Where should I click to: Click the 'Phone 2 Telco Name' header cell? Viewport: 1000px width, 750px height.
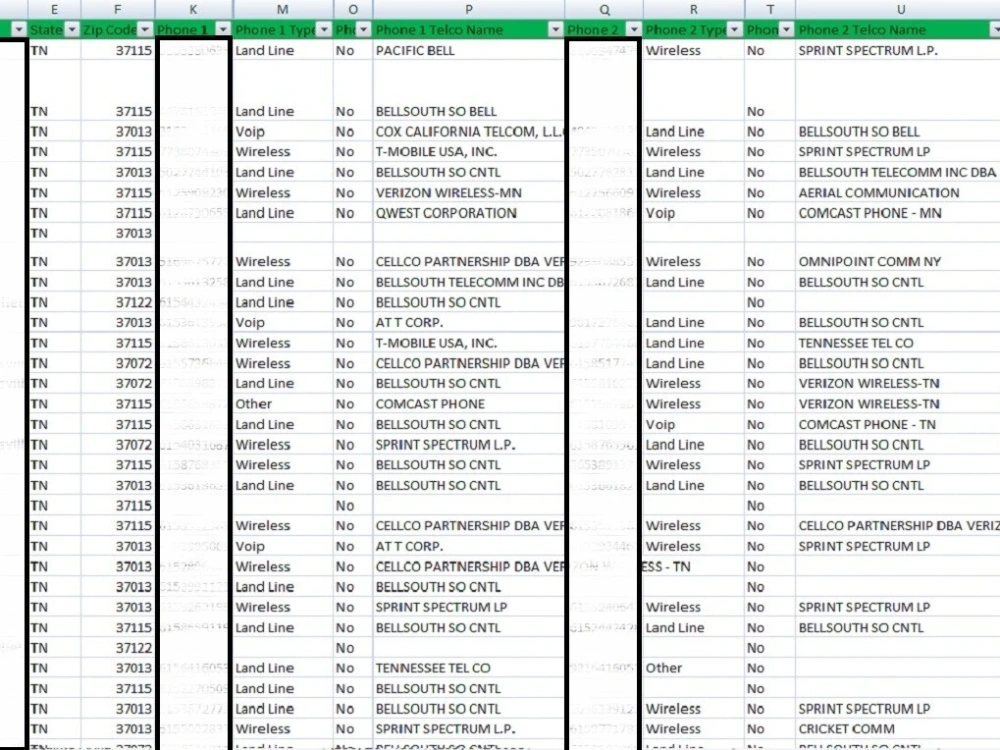click(x=898, y=30)
